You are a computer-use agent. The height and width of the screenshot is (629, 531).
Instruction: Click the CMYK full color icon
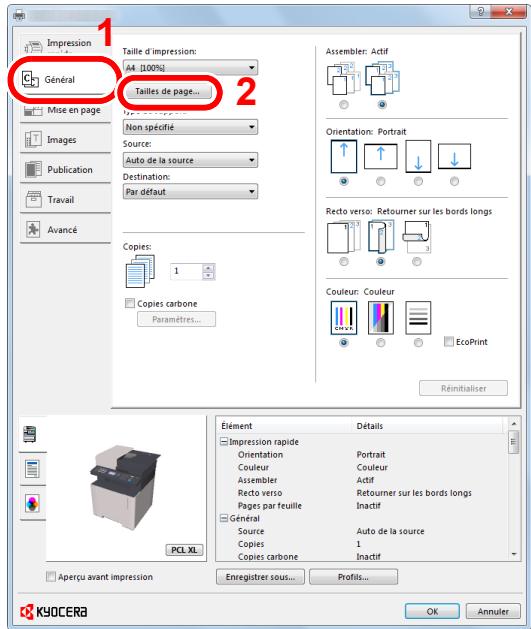click(344, 318)
